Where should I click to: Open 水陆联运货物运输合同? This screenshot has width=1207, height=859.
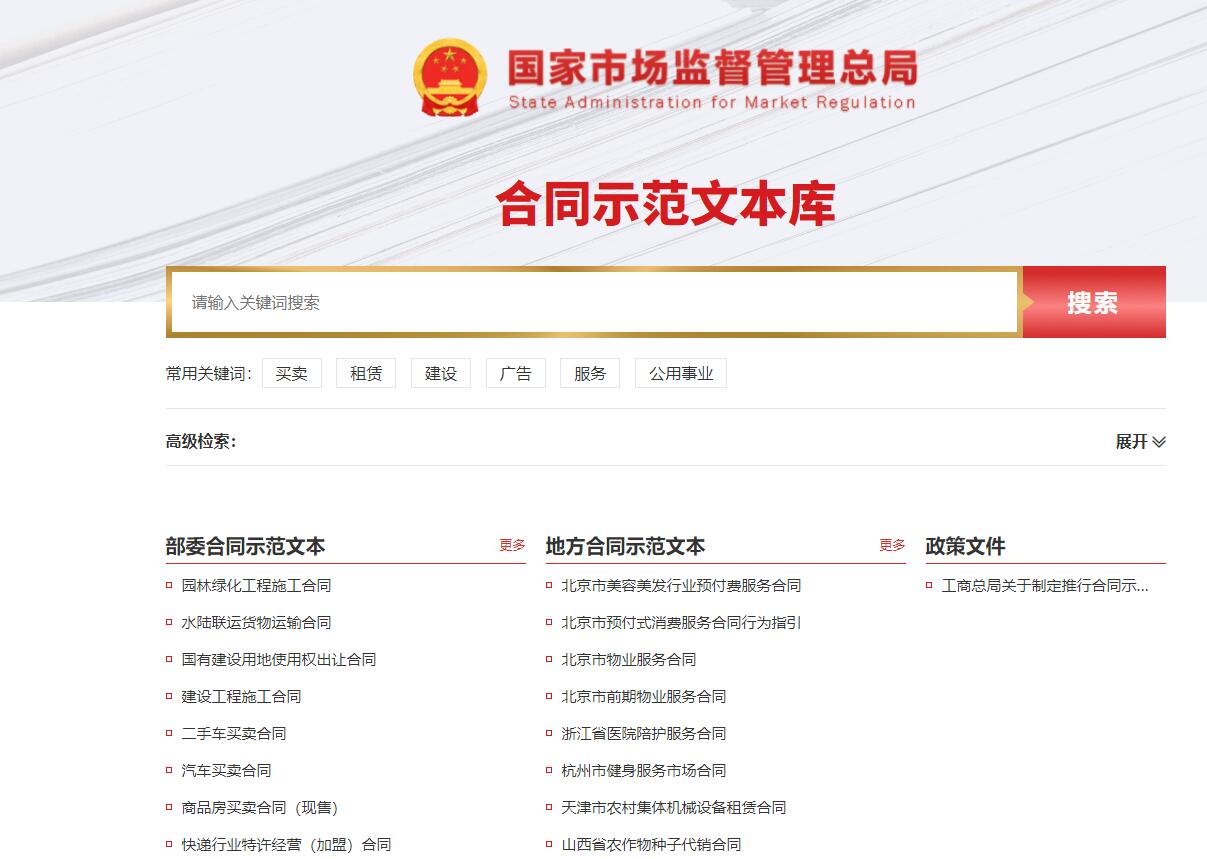click(256, 622)
